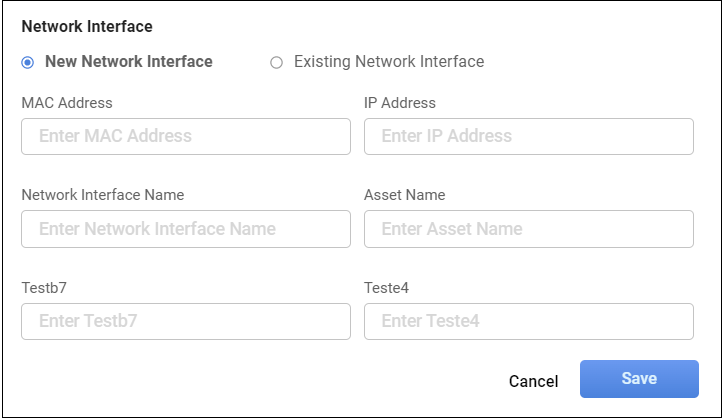Click the "Existing Network Interface" label text
Image resolution: width=722 pixels, height=419 pixels.
coord(389,62)
